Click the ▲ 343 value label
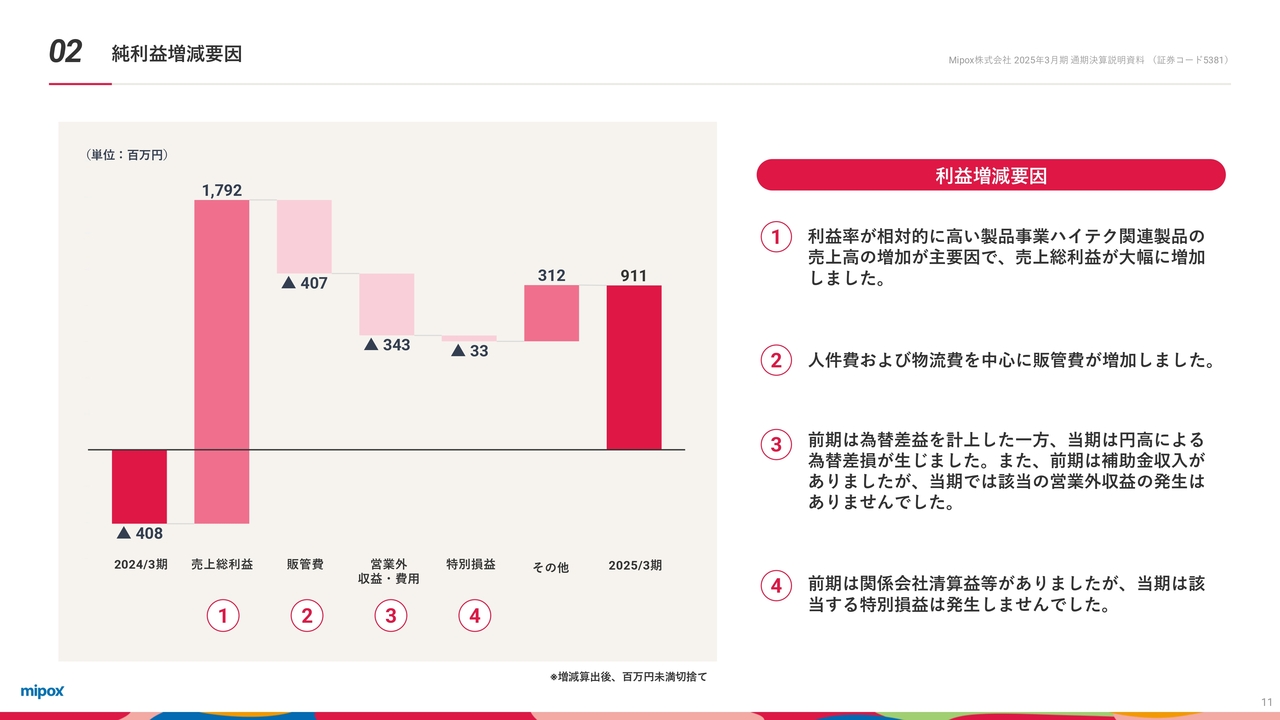 tap(387, 345)
